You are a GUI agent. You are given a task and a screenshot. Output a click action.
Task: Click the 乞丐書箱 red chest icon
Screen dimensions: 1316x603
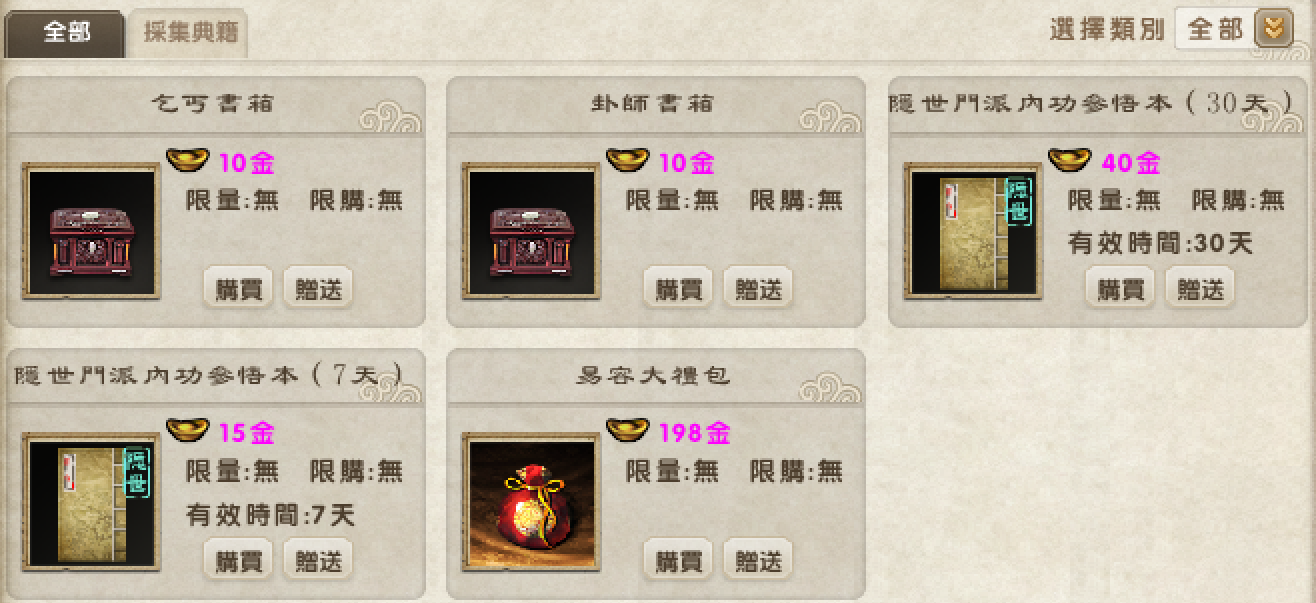tap(92, 233)
